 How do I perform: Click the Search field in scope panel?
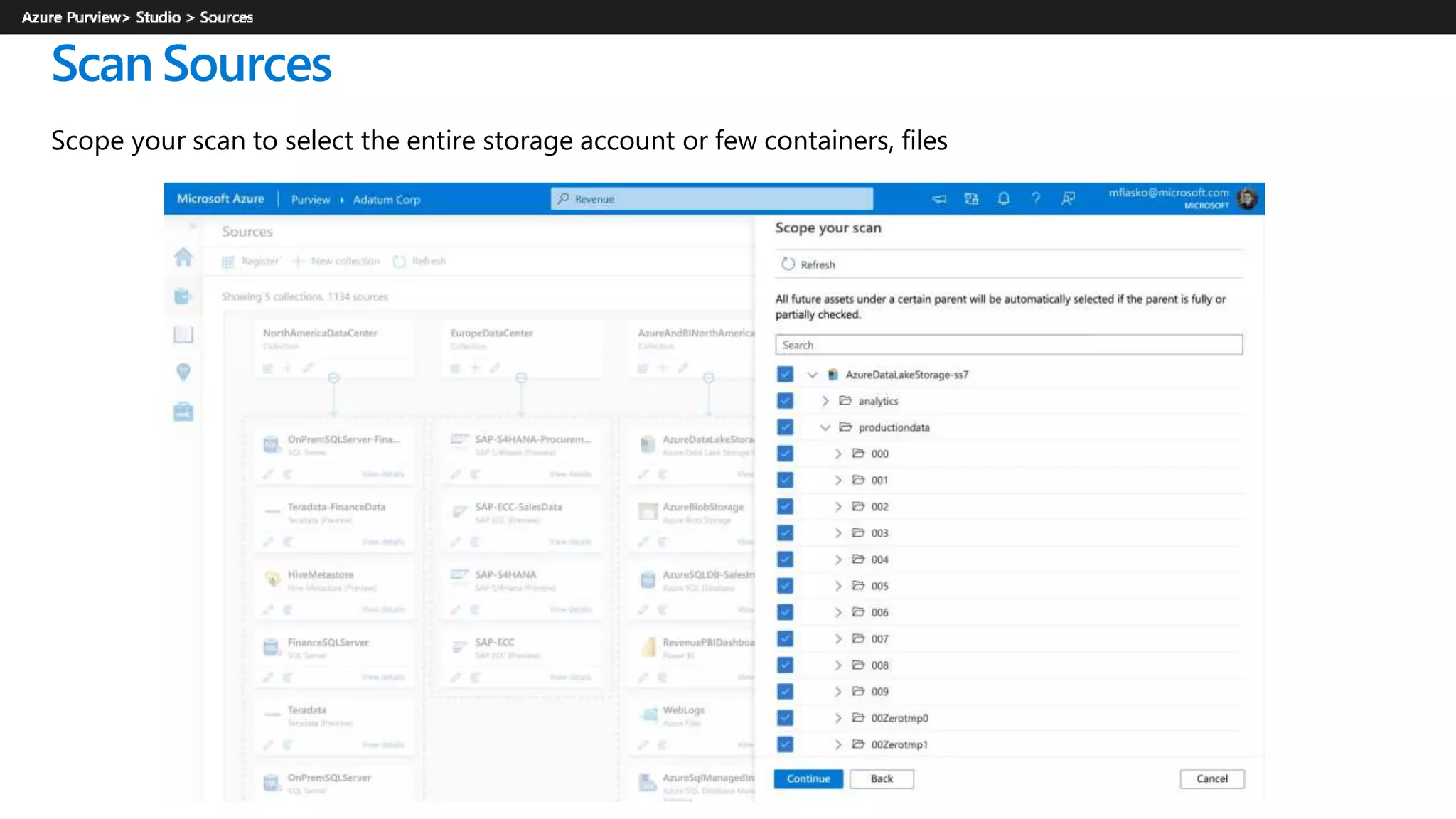[x=1008, y=345]
